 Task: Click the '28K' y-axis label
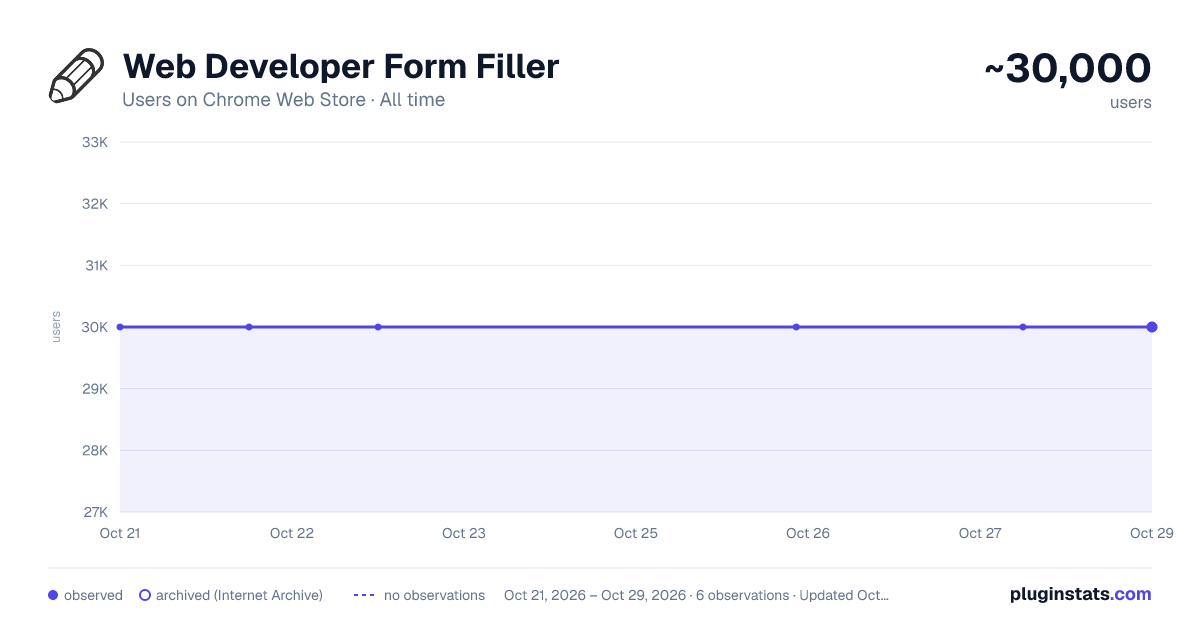click(x=95, y=450)
